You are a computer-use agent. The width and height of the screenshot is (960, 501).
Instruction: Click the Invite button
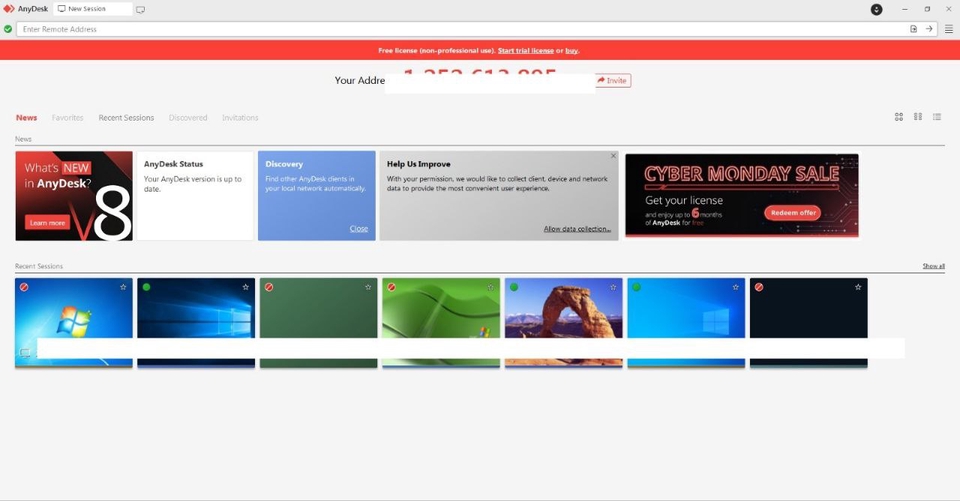(x=613, y=80)
